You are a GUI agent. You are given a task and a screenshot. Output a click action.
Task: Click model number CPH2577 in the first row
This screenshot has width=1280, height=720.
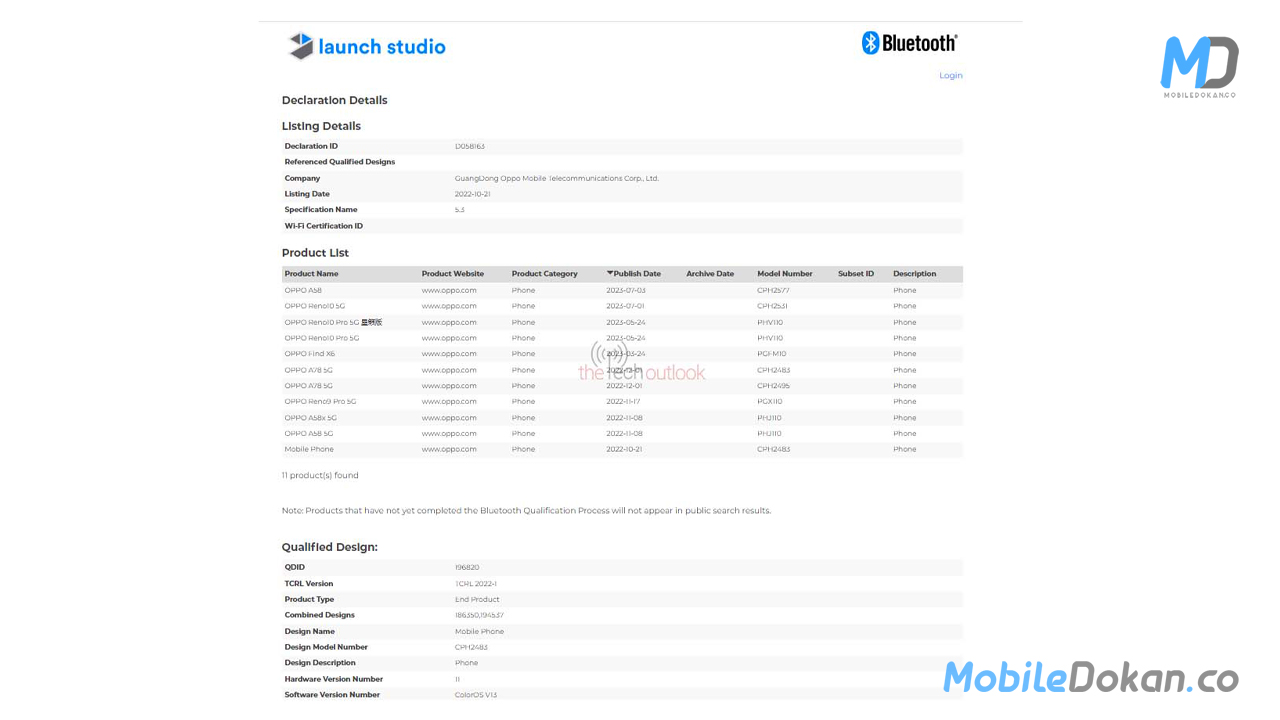point(772,291)
